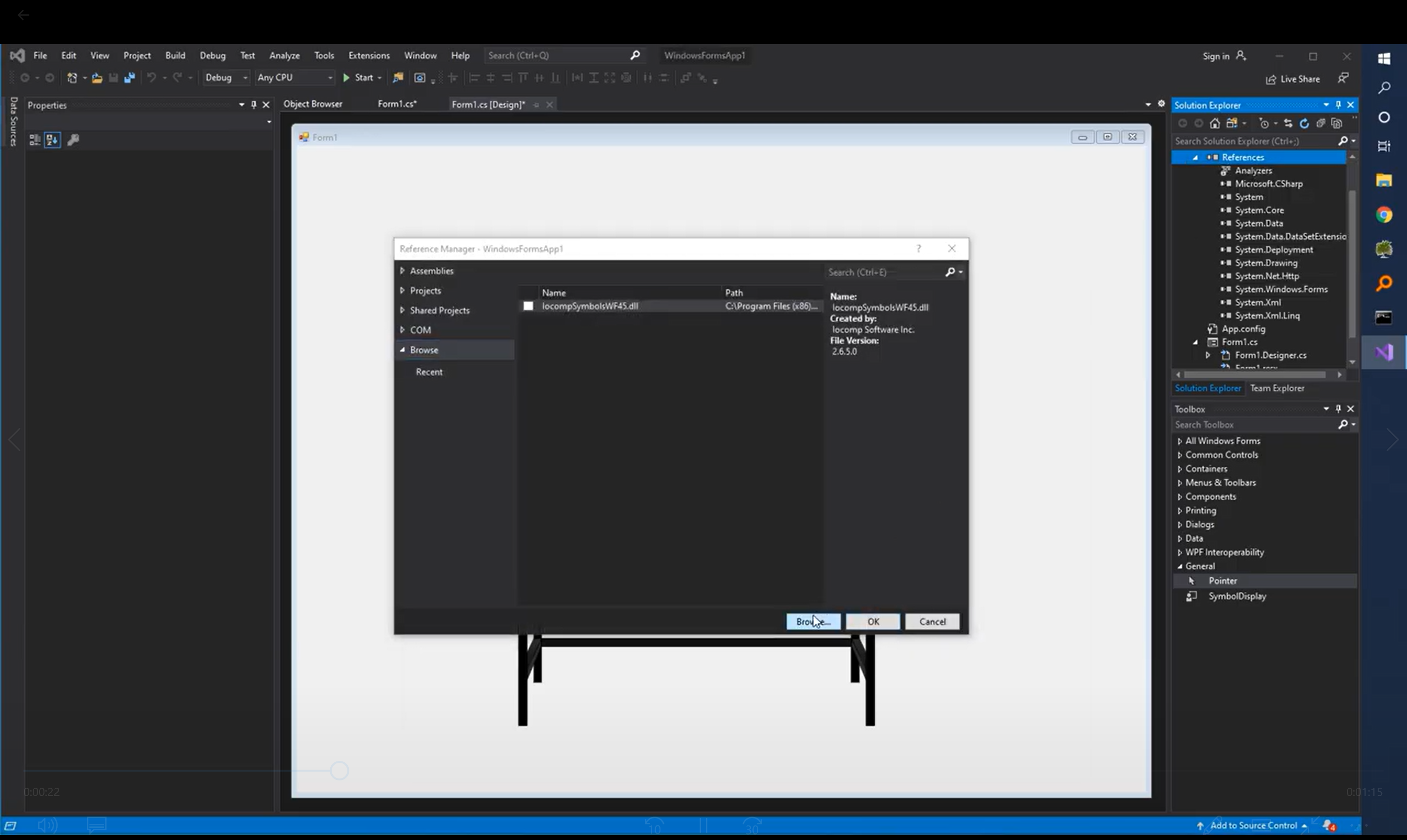
Task: Click the Show All Files icon
Action: click(x=1337, y=124)
